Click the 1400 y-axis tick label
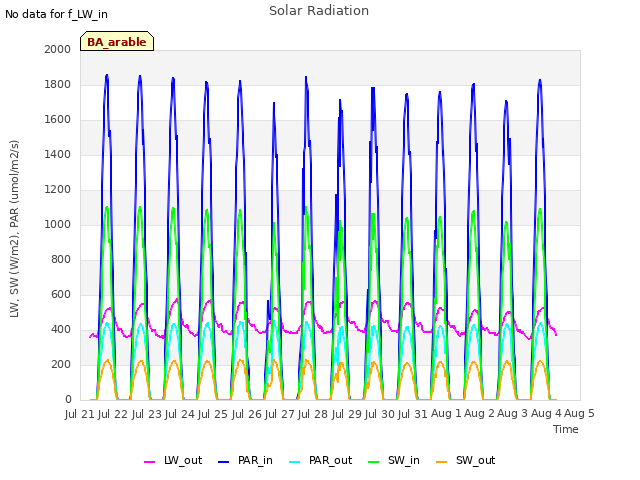The width and height of the screenshot is (640, 480). pos(58,154)
